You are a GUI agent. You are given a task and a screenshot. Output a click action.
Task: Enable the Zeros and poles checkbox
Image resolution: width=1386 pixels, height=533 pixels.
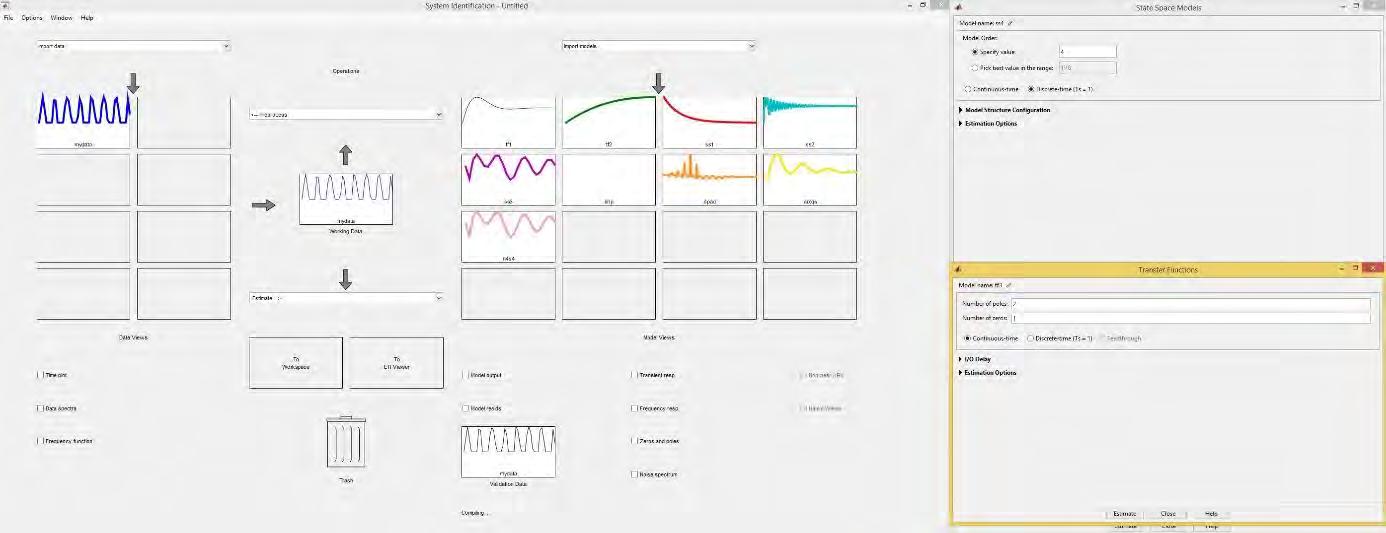(634, 441)
